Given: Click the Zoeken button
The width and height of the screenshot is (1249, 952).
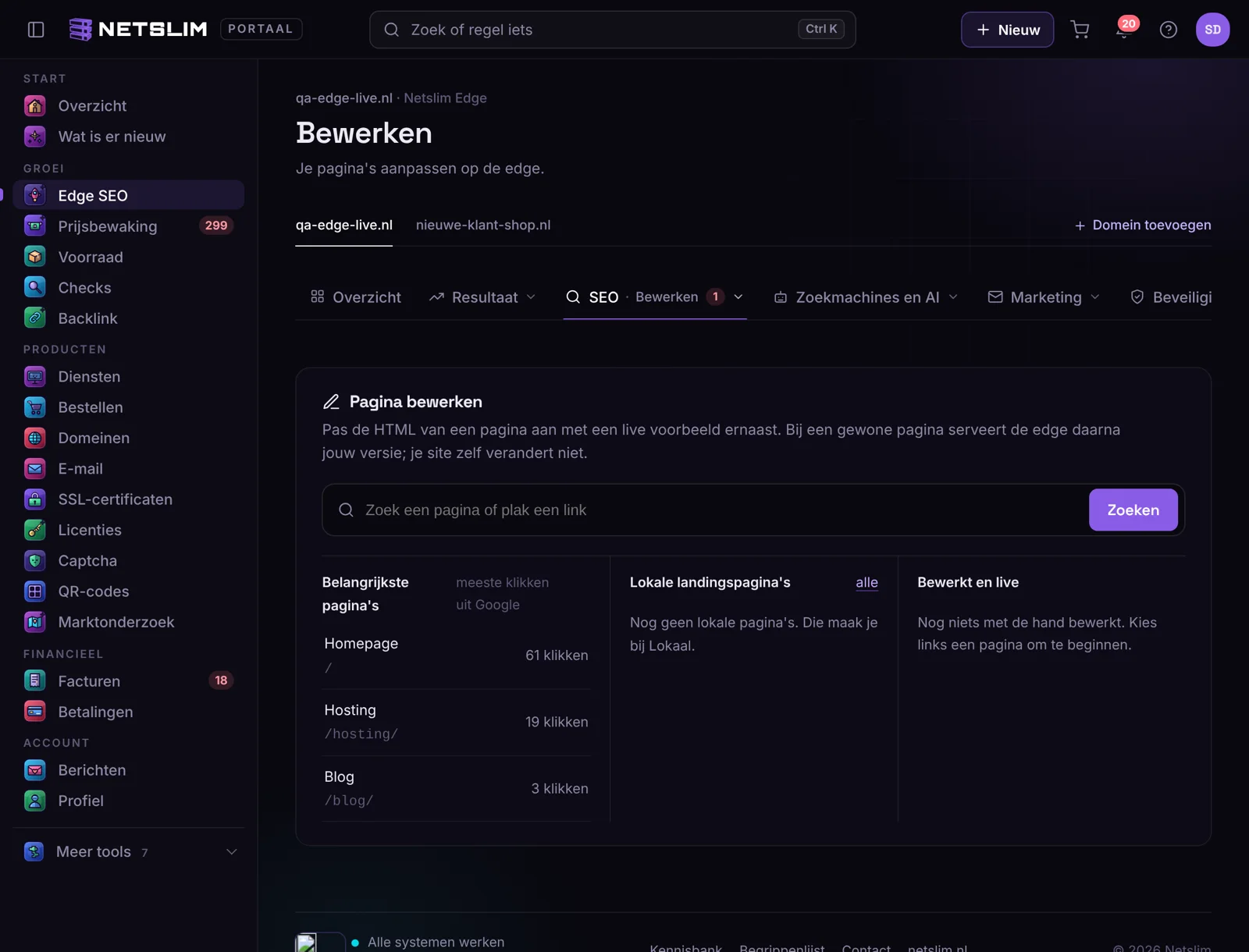Looking at the screenshot, I should pos(1133,510).
